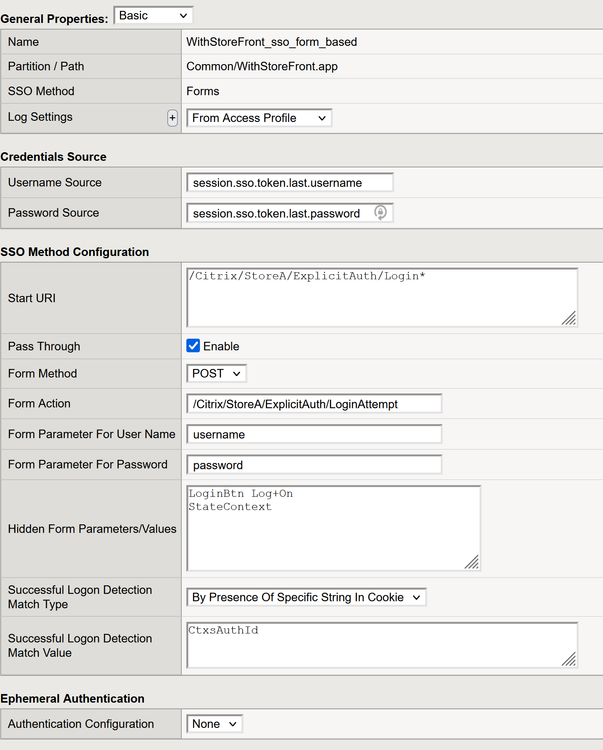The image size is (603, 750).
Task: Click the Username Source input field
Action: pos(289,183)
